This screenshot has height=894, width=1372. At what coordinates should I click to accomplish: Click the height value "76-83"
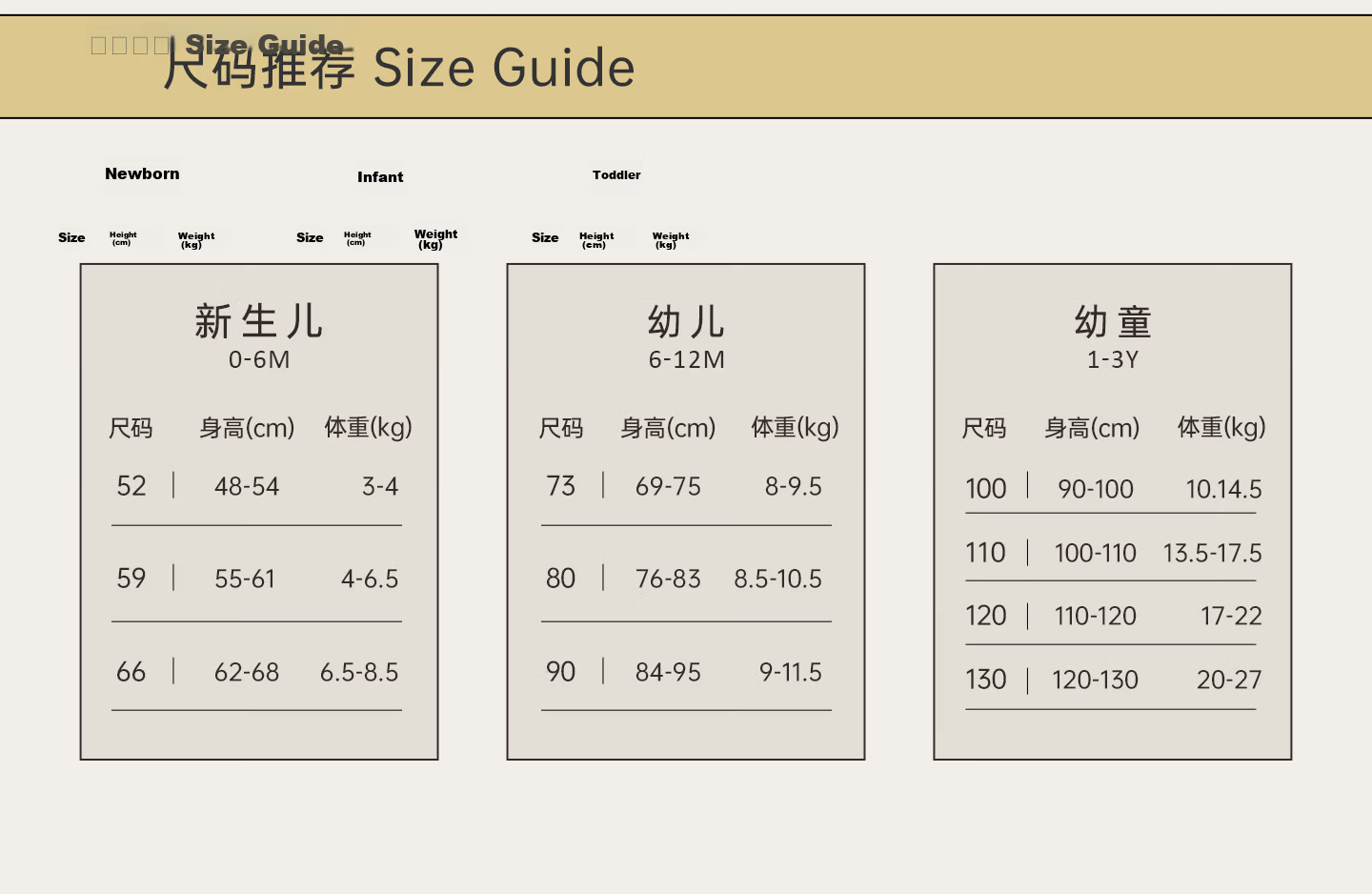tap(668, 579)
